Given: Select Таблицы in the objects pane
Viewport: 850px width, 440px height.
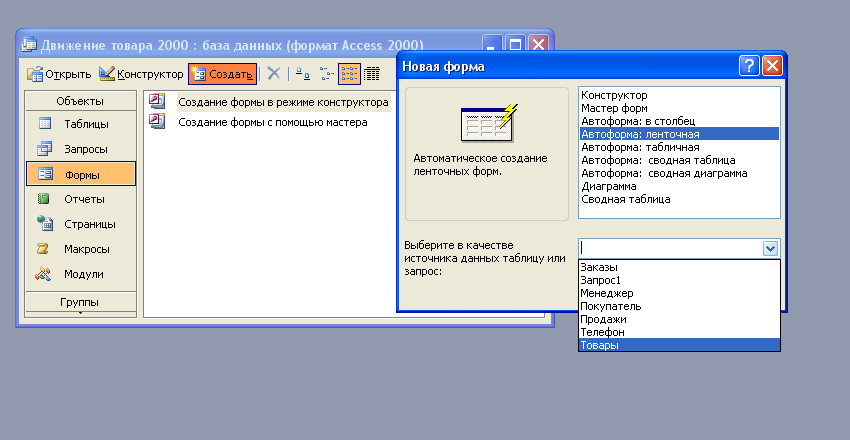Looking at the screenshot, I should pos(81,124).
